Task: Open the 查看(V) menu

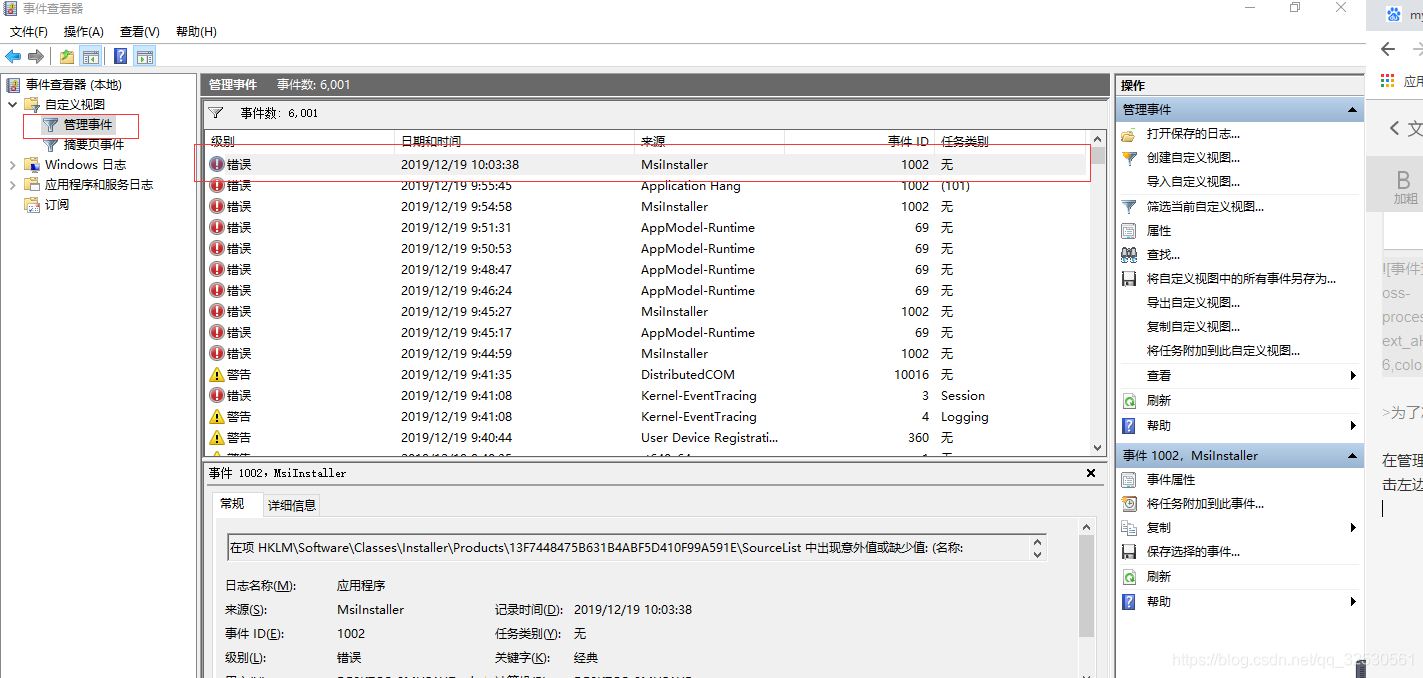Action: pyautogui.click(x=139, y=32)
